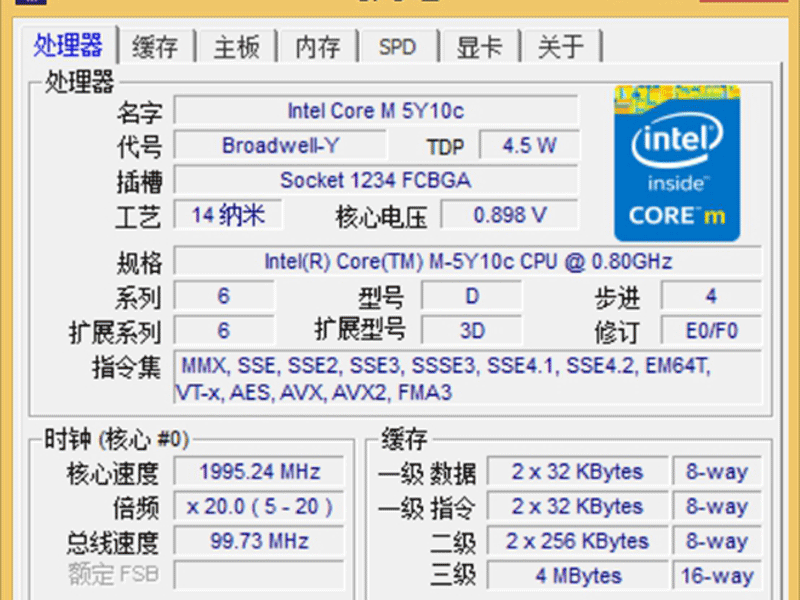Click the 8-way value for 一级 数据
Screen dimensions: 800x600
(x=717, y=471)
